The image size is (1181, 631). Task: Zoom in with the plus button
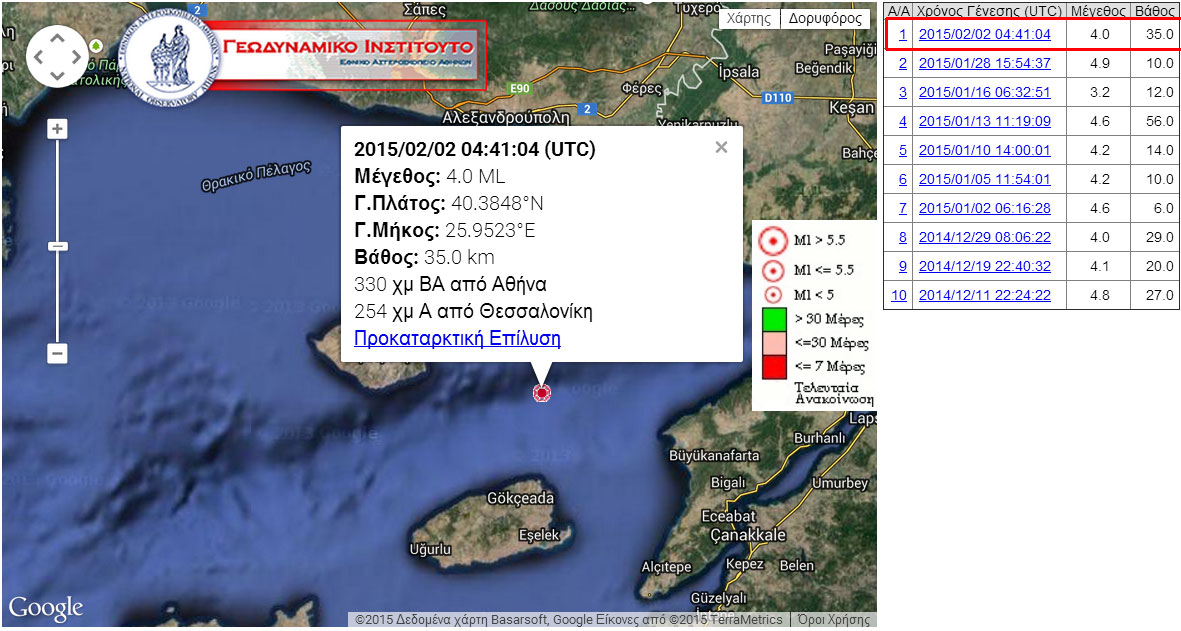pyautogui.click(x=58, y=130)
